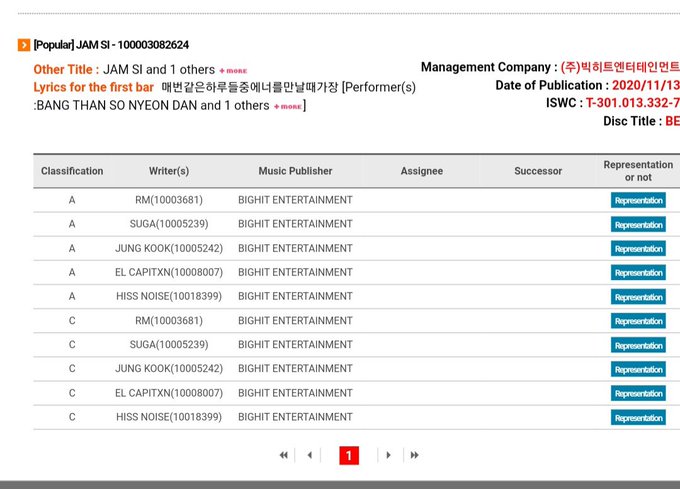Select writer EL CAPITXN(10008007) in classification A row
The height and width of the screenshot is (489, 680).
coord(169,272)
